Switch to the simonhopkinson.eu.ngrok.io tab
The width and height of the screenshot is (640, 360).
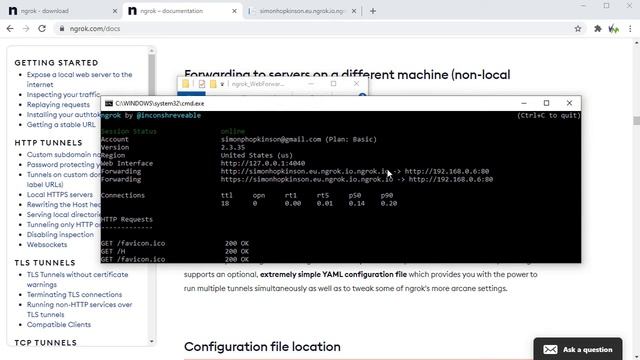(302, 11)
